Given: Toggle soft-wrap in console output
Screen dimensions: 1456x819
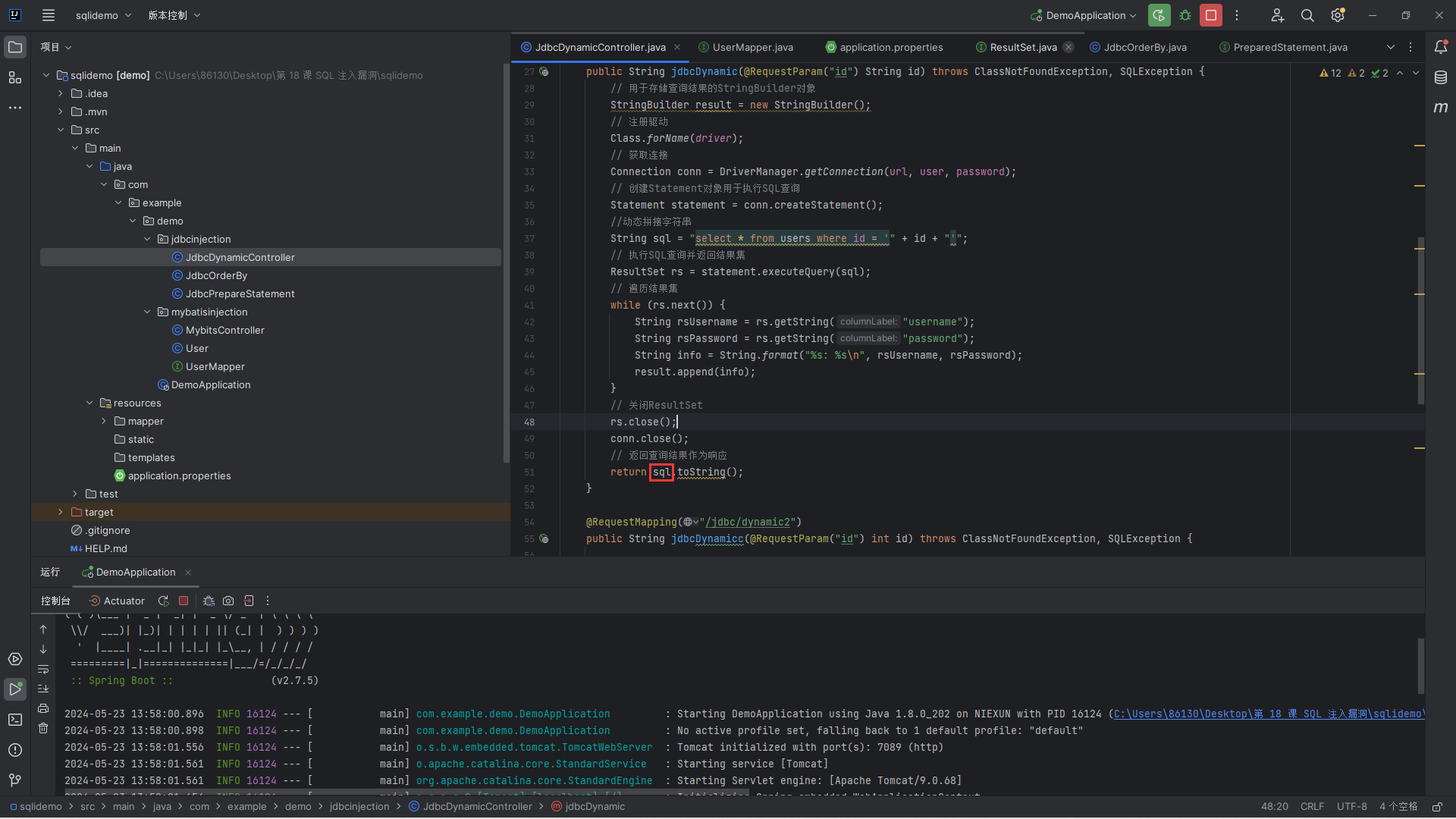Looking at the screenshot, I should [x=43, y=669].
